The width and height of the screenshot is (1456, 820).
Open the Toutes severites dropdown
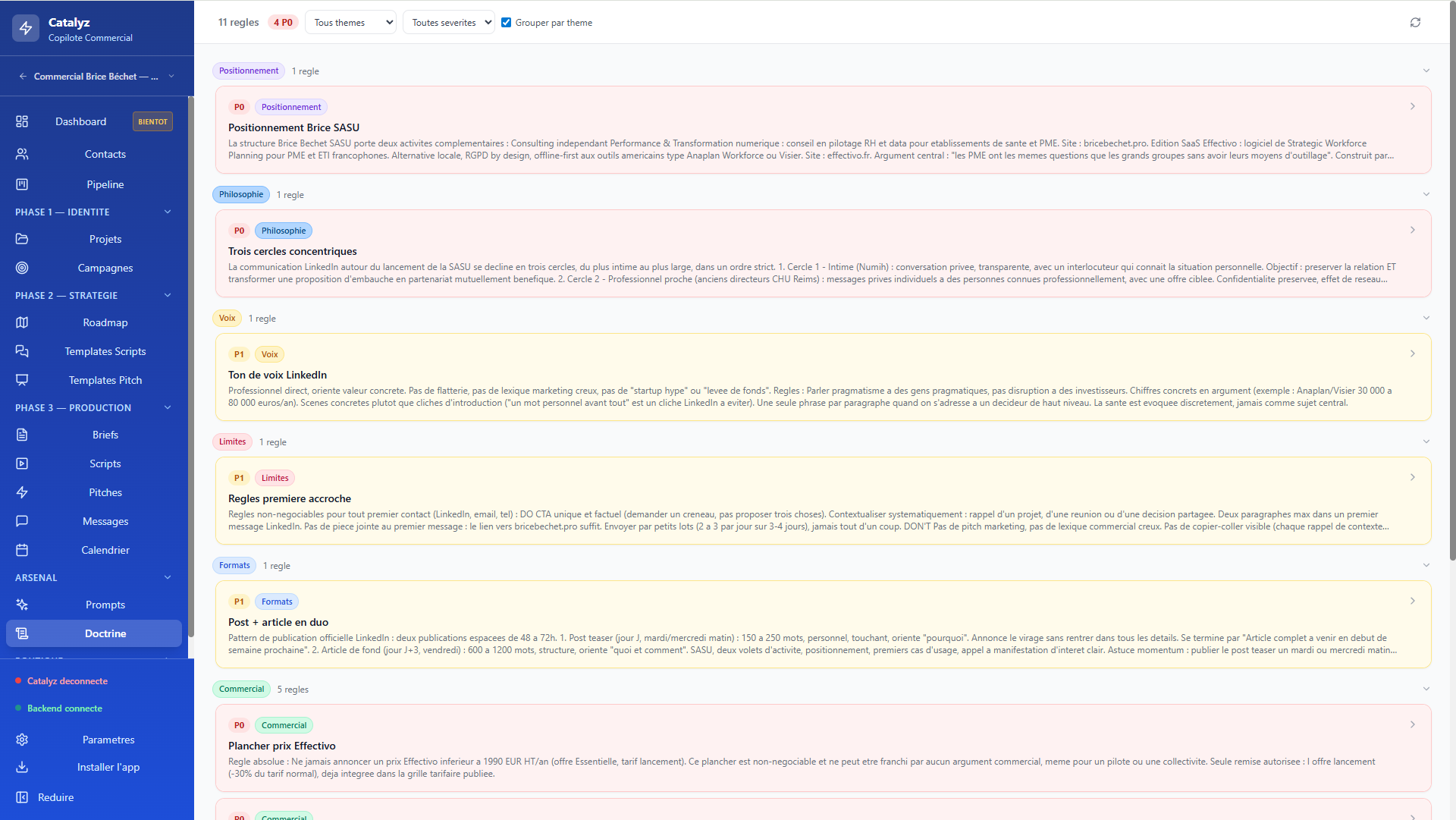(x=449, y=23)
